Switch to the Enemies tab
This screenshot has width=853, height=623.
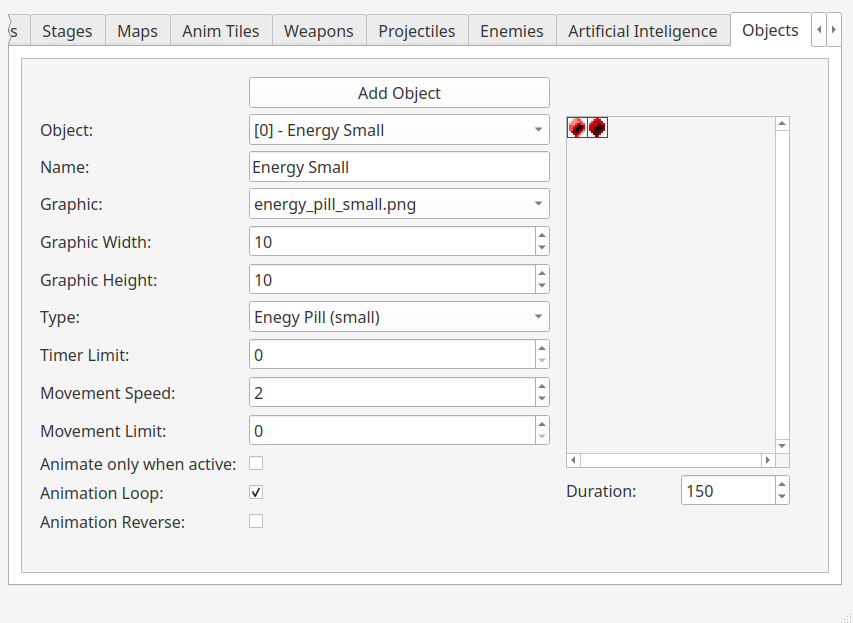tap(511, 31)
